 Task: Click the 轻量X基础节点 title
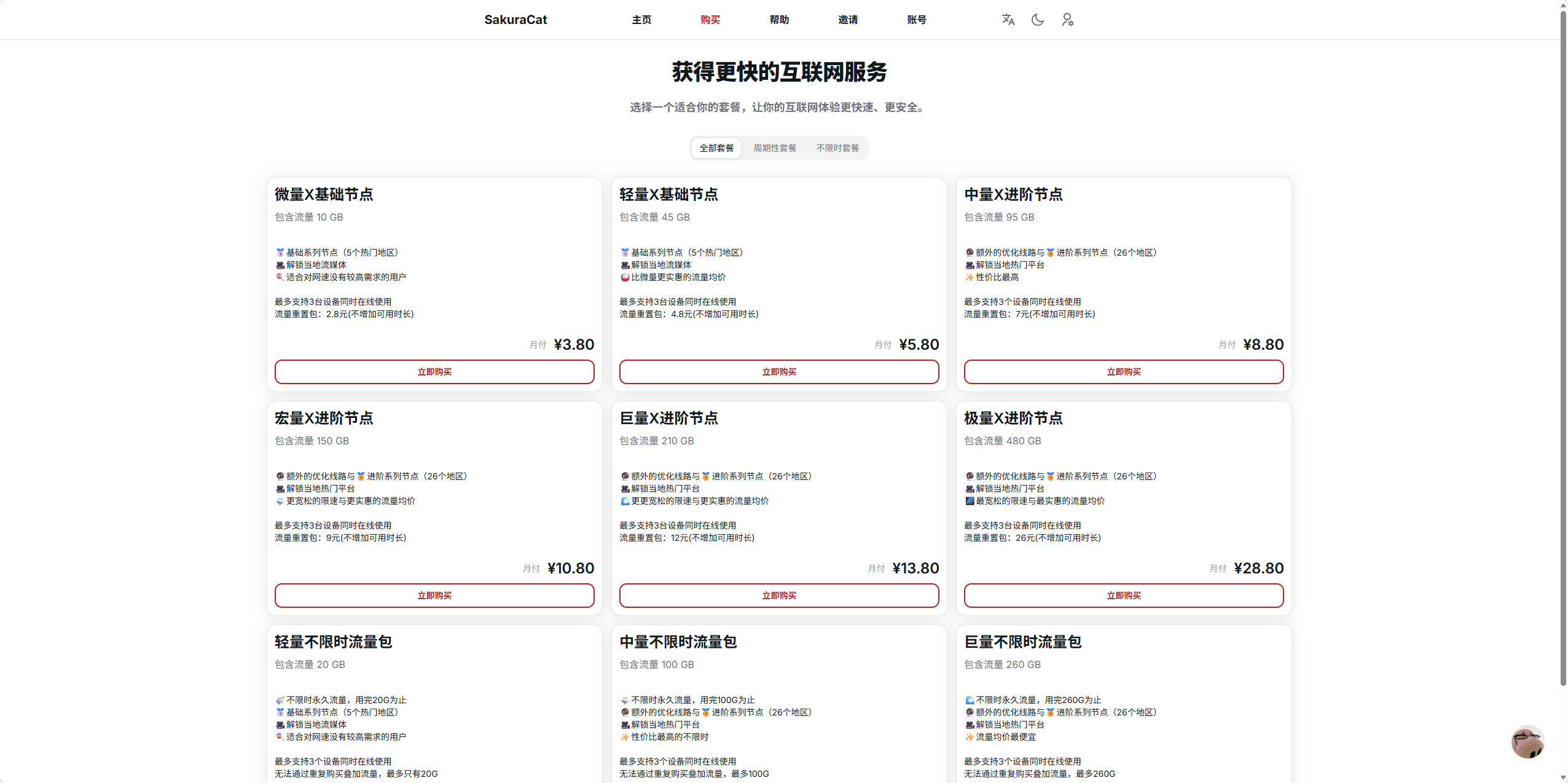(x=668, y=195)
